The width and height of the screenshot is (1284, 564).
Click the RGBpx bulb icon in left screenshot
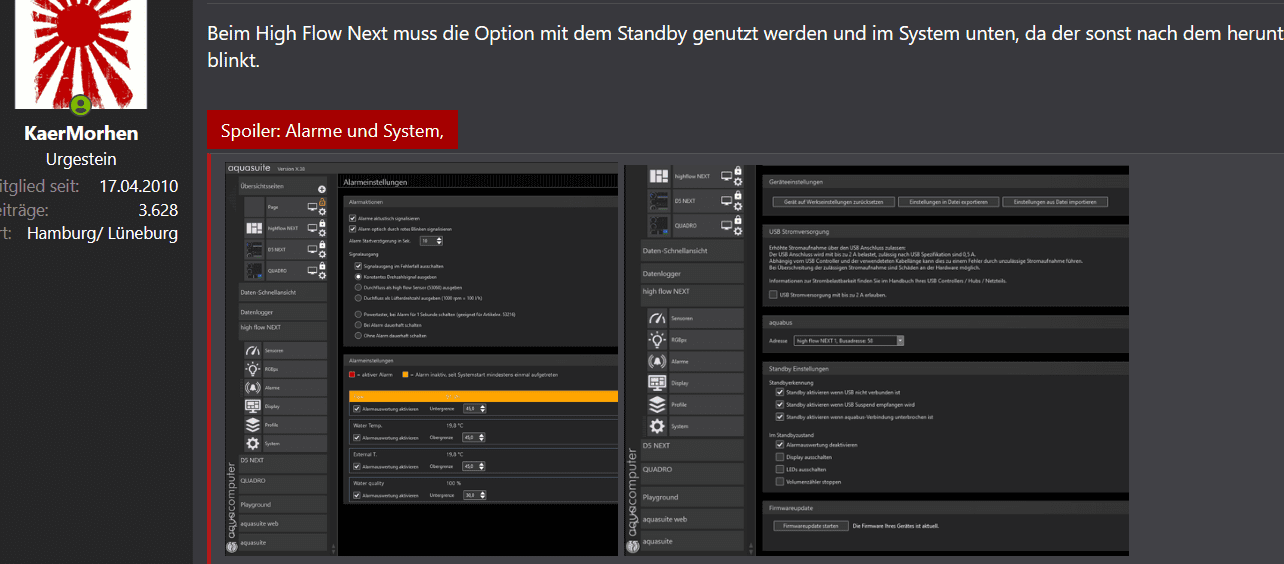(253, 369)
